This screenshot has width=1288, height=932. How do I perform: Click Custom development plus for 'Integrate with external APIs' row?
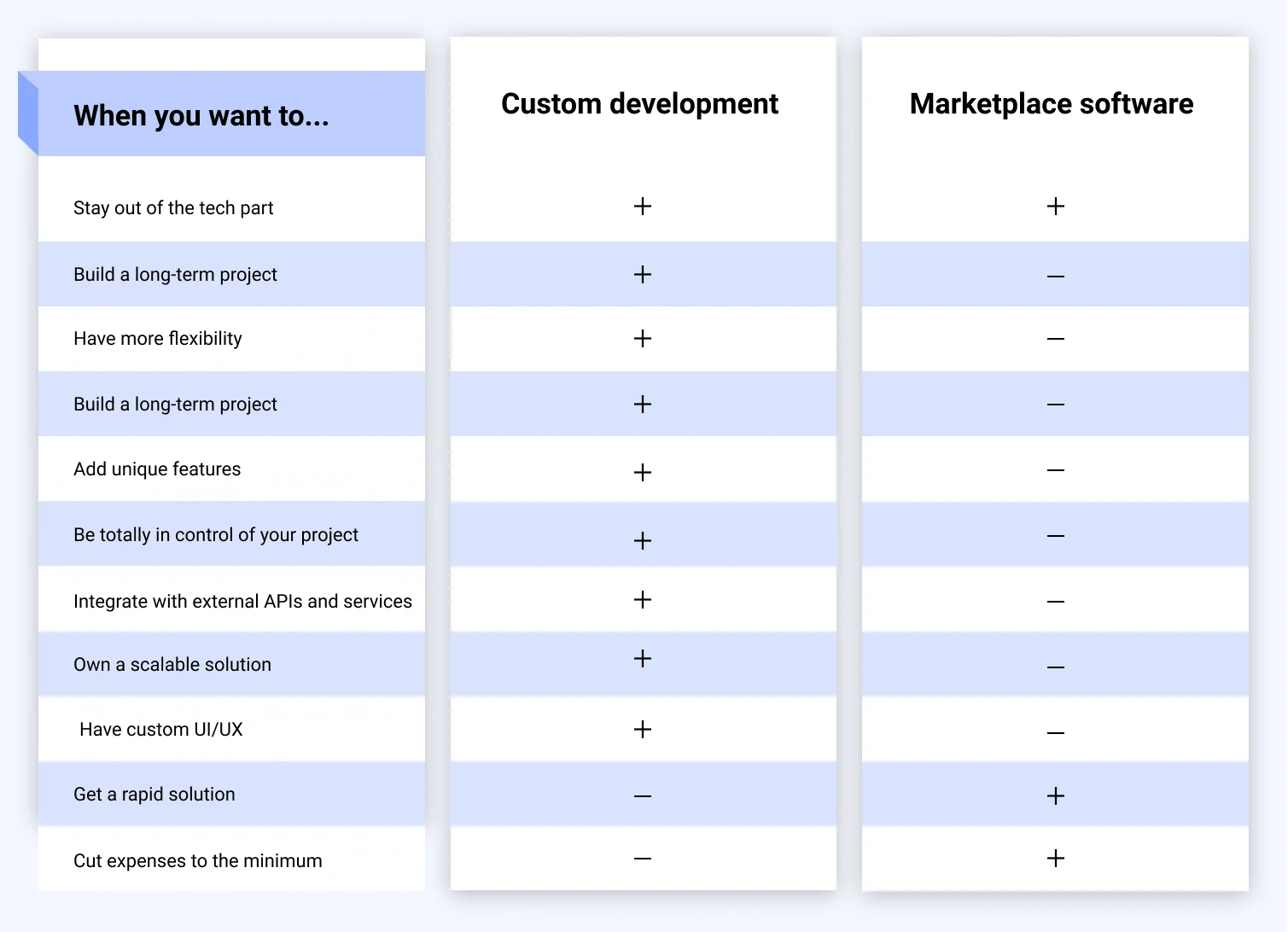pyautogui.click(x=643, y=599)
